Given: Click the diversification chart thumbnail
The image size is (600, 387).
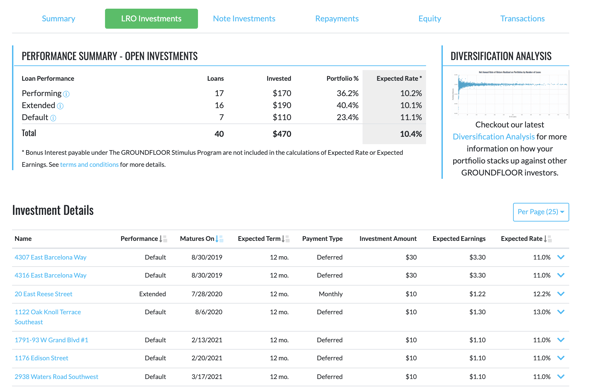Looking at the screenshot, I should [510, 94].
